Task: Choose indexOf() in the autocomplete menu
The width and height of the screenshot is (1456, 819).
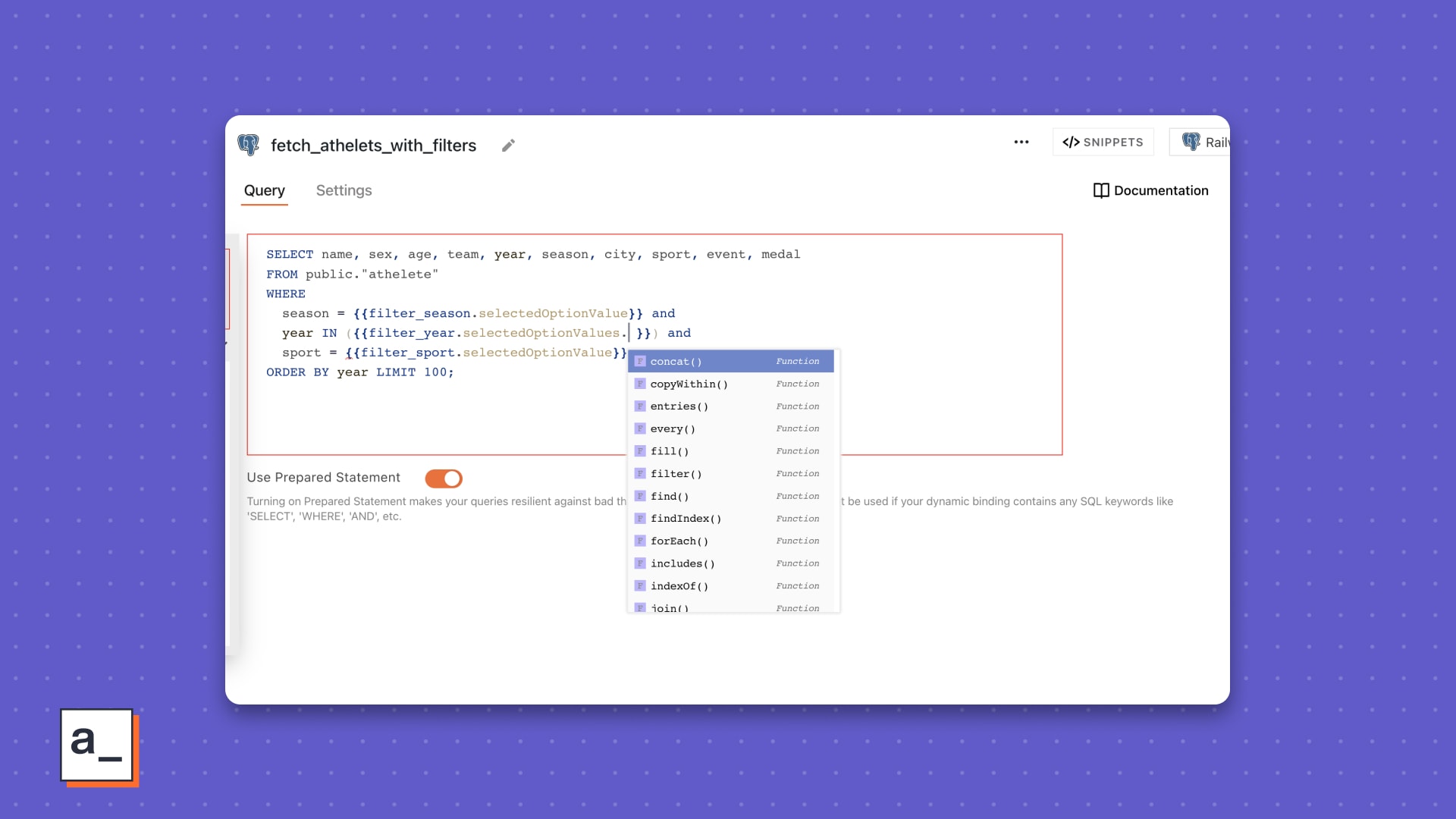Action: [x=679, y=586]
